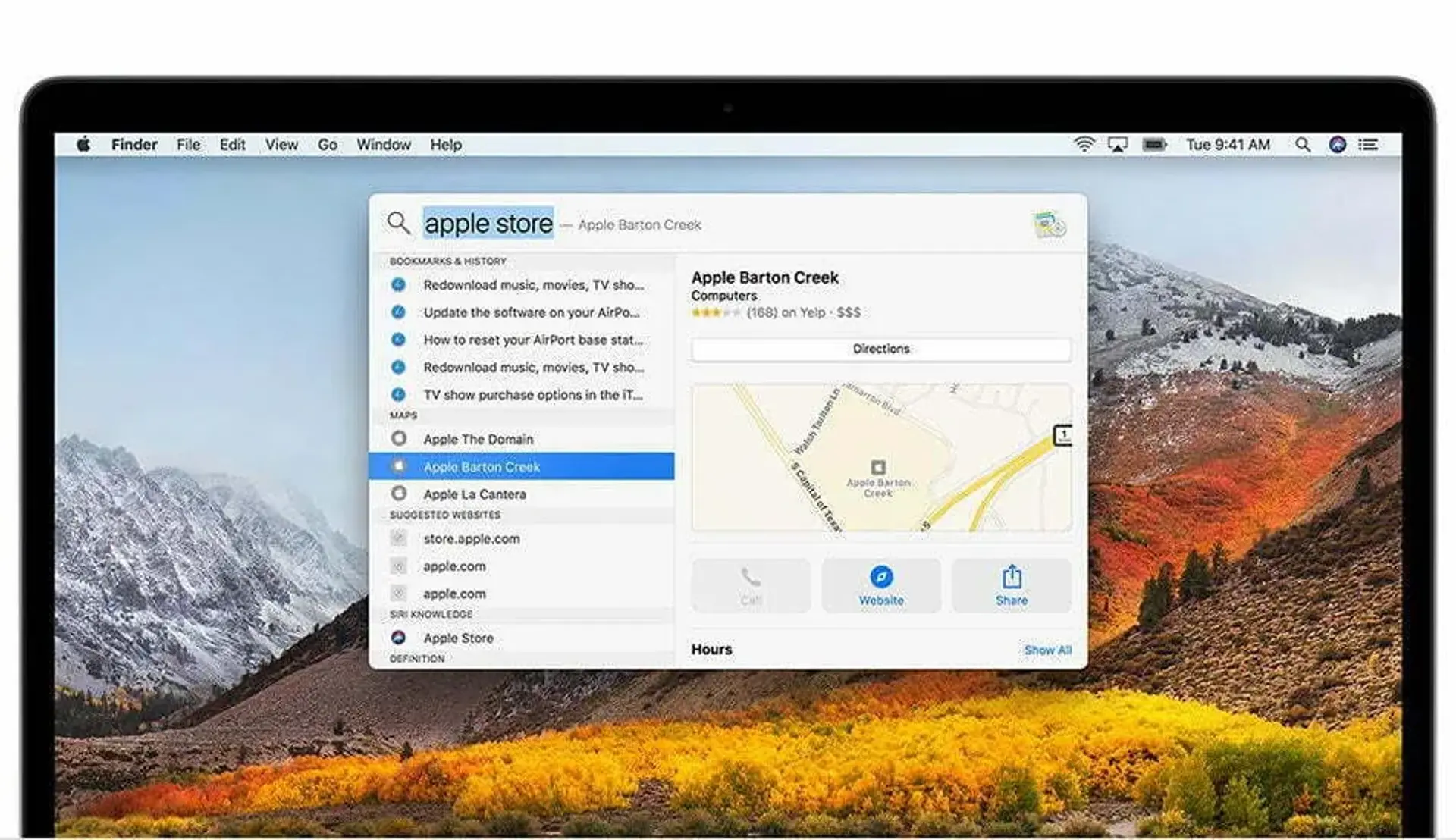Open the View menu
This screenshot has height=840, width=1456.
[x=281, y=144]
